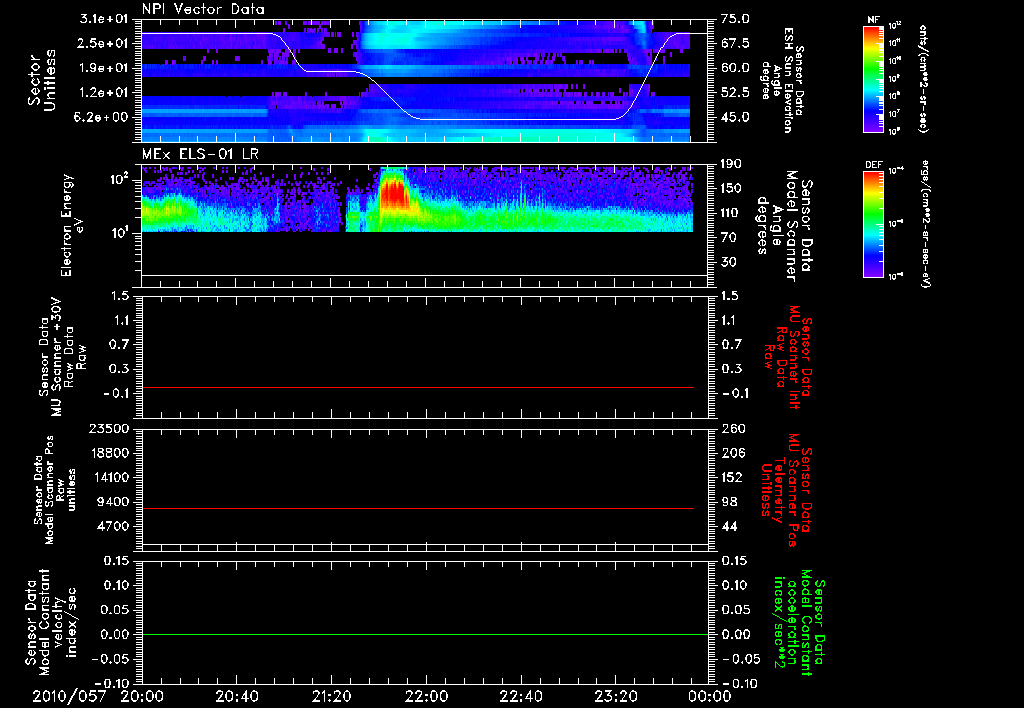Click the '23500' scanner position tick
Screen dimensions: 1024x708
(108, 429)
